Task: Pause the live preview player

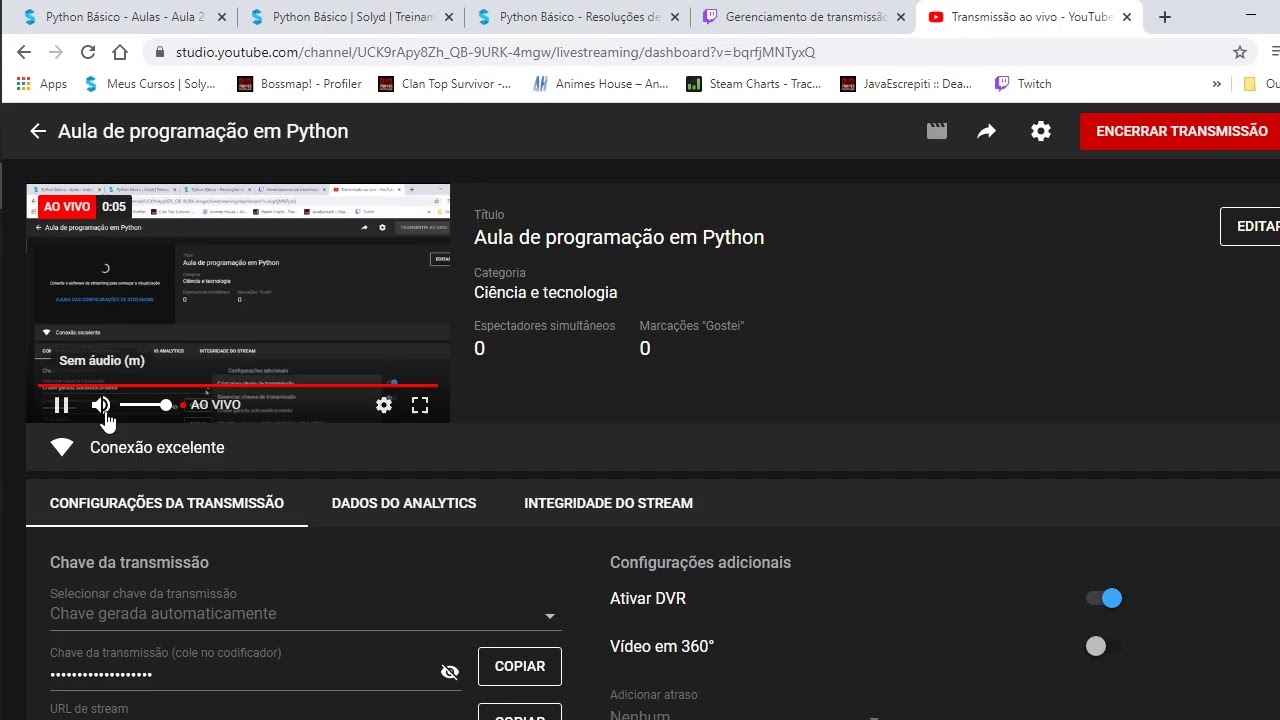Action: 61,405
